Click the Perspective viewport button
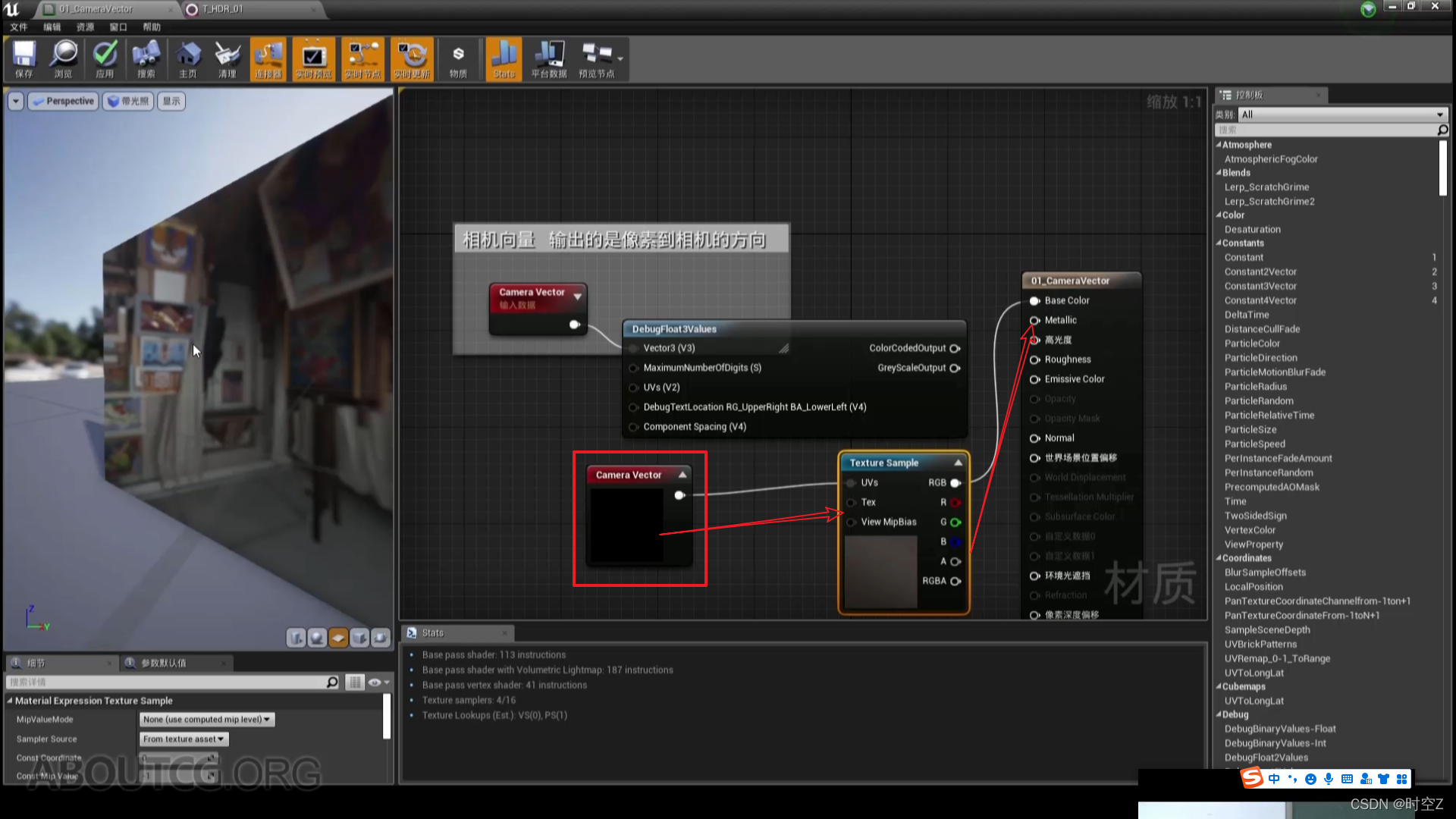 63,101
